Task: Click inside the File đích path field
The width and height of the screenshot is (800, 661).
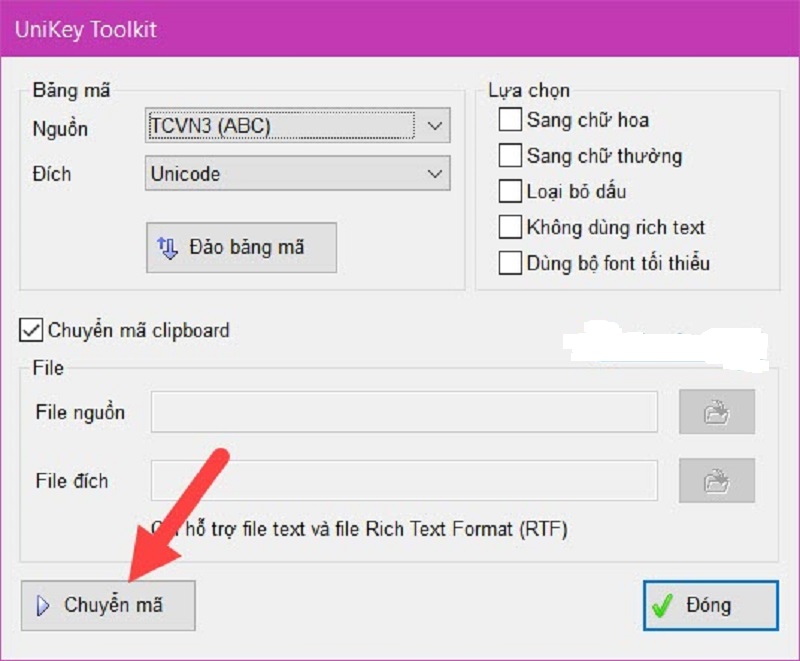Action: click(404, 480)
